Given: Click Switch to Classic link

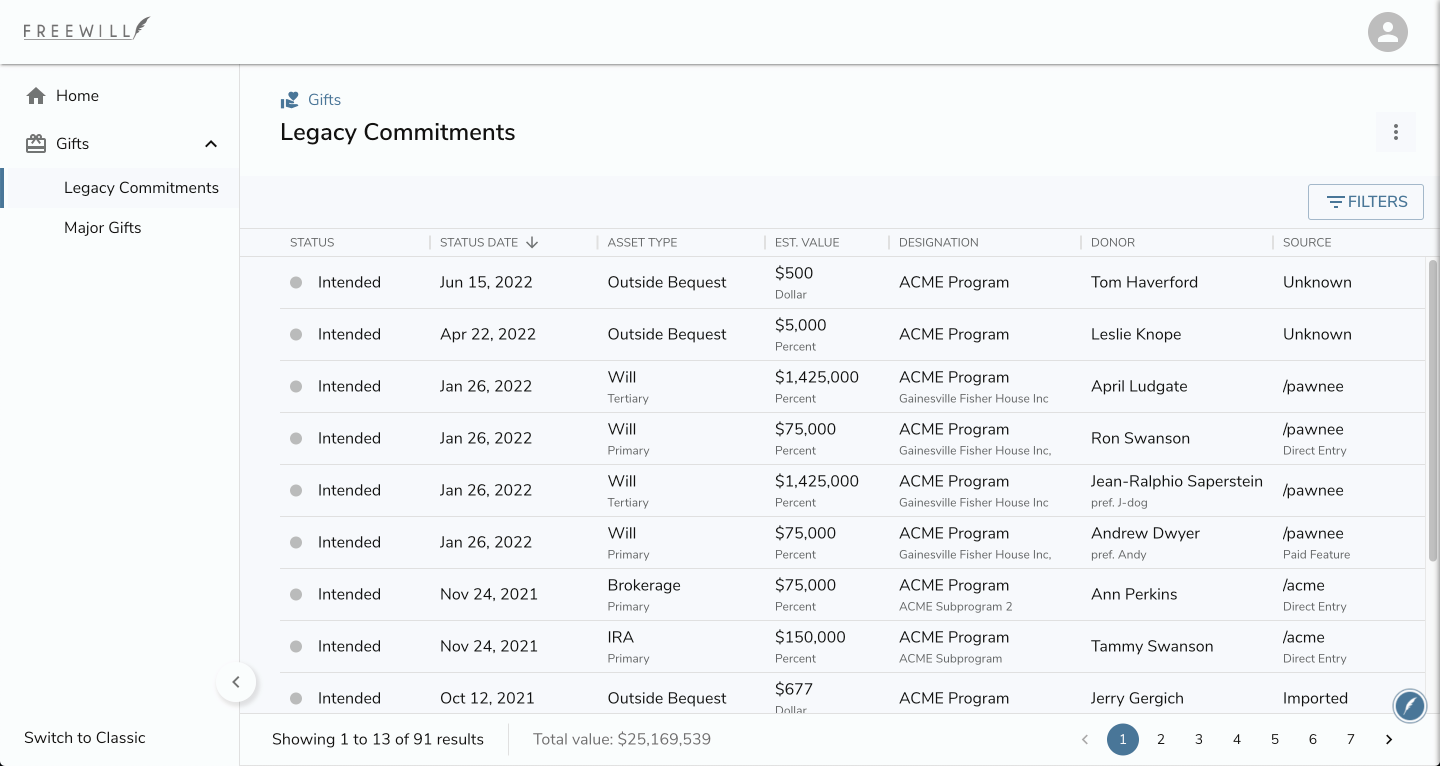Looking at the screenshot, I should coord(85,738).
